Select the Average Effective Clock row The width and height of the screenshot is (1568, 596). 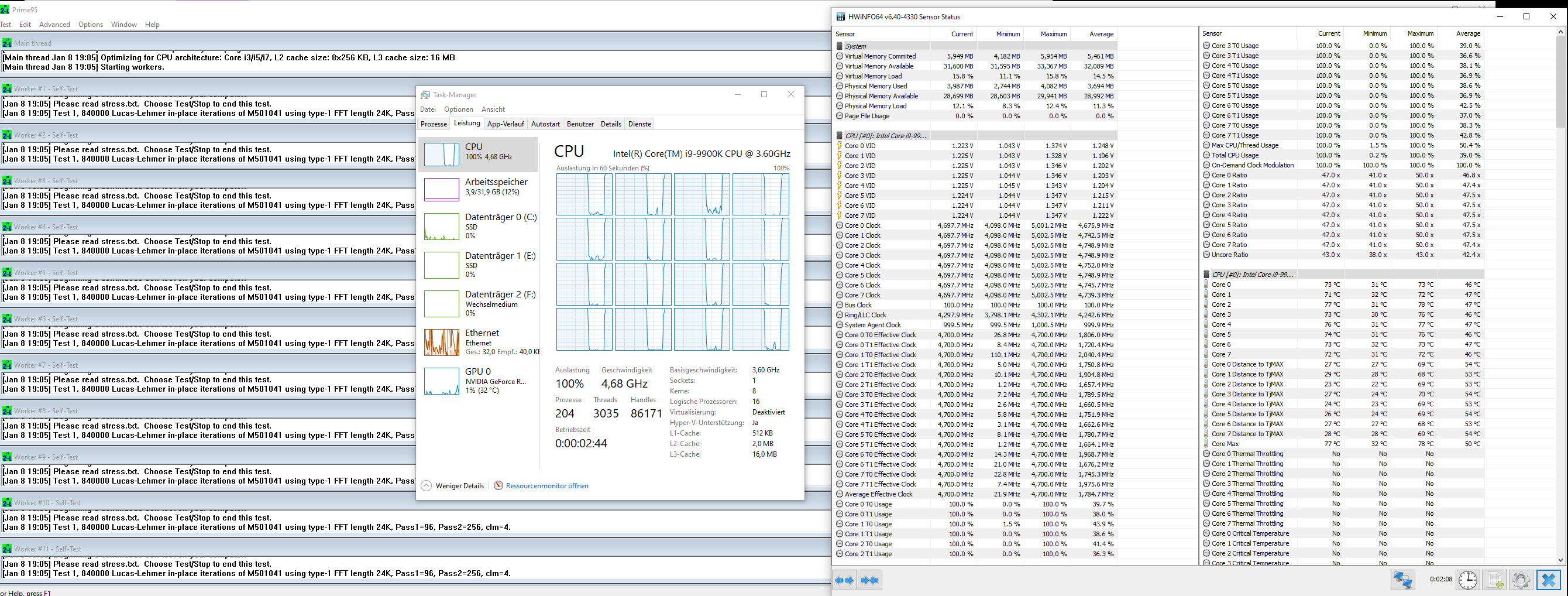coord(975,494)
